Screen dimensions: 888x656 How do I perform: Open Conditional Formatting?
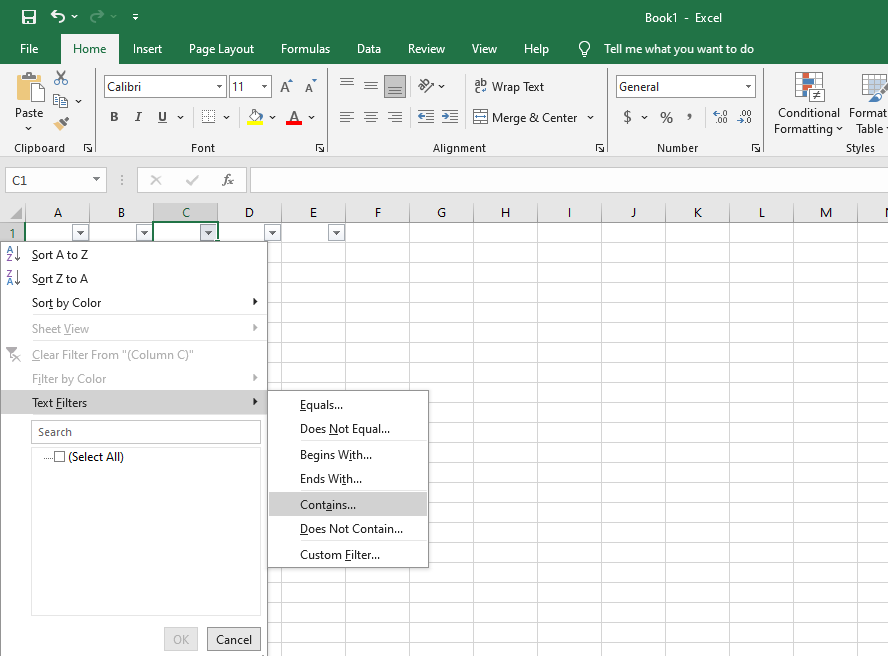point(808,107)
